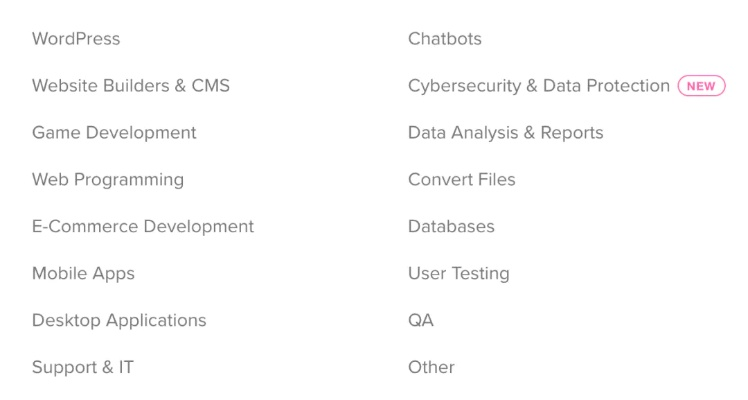
Task: Click the word Protection in Cybersecurity link
Action: pyautogui.click(x=627, y=86)
